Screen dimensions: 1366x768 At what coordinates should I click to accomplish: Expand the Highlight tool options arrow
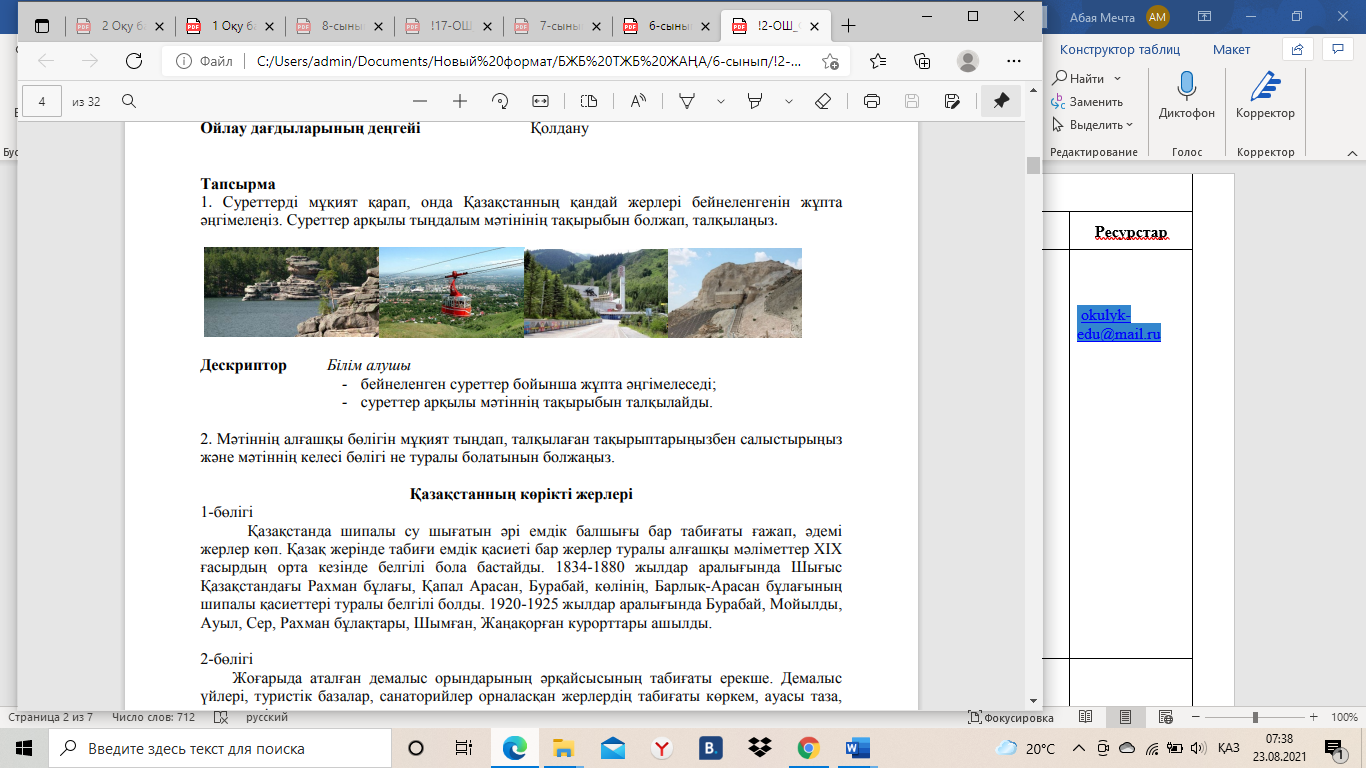[789, 101]
